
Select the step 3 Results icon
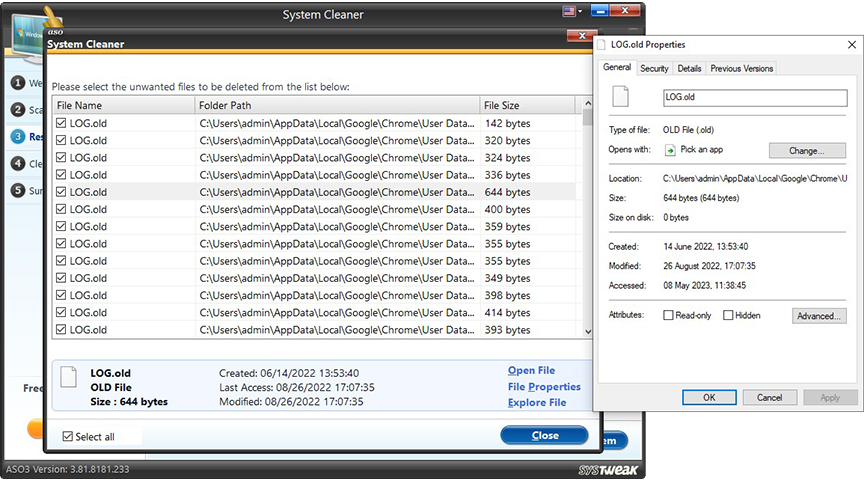point(18,136)
